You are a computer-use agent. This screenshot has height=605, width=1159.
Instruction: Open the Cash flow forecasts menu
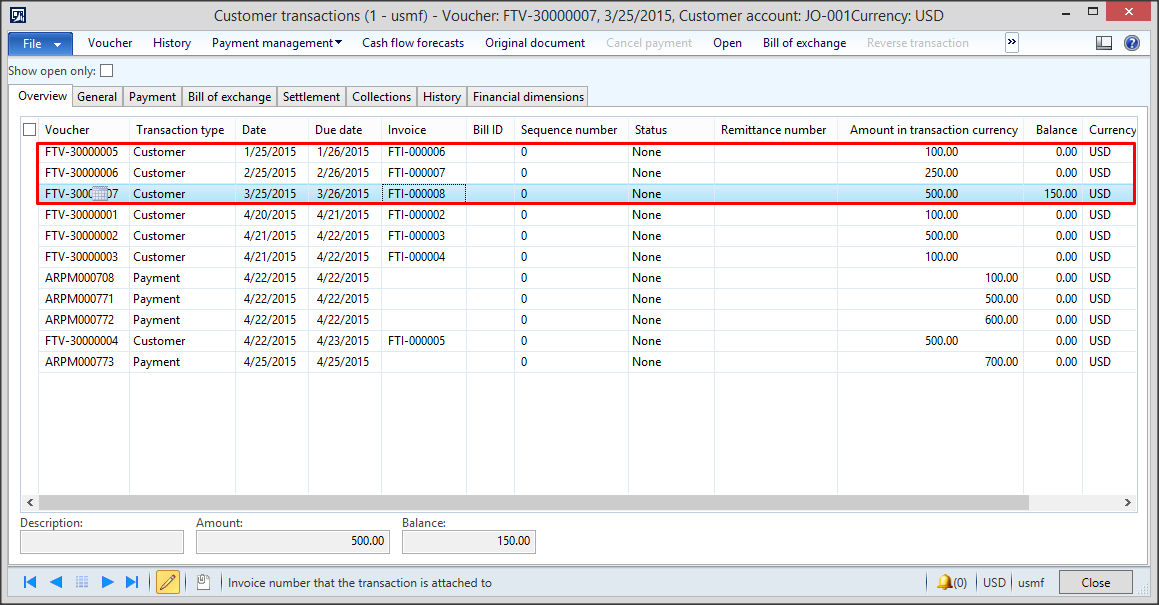click(412, 42)
